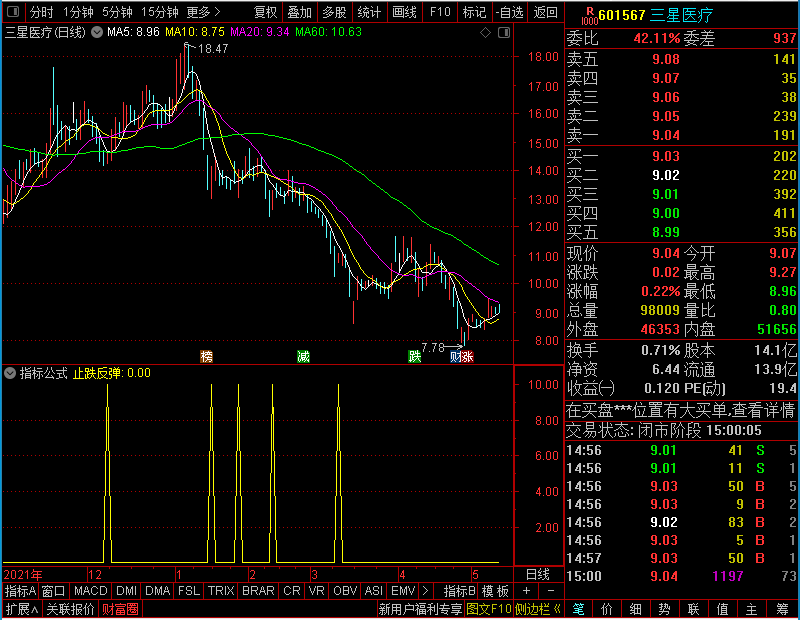Collapse the sidebar via 侧边栏《
Viewport: 800px width, 620px height.
538,609
